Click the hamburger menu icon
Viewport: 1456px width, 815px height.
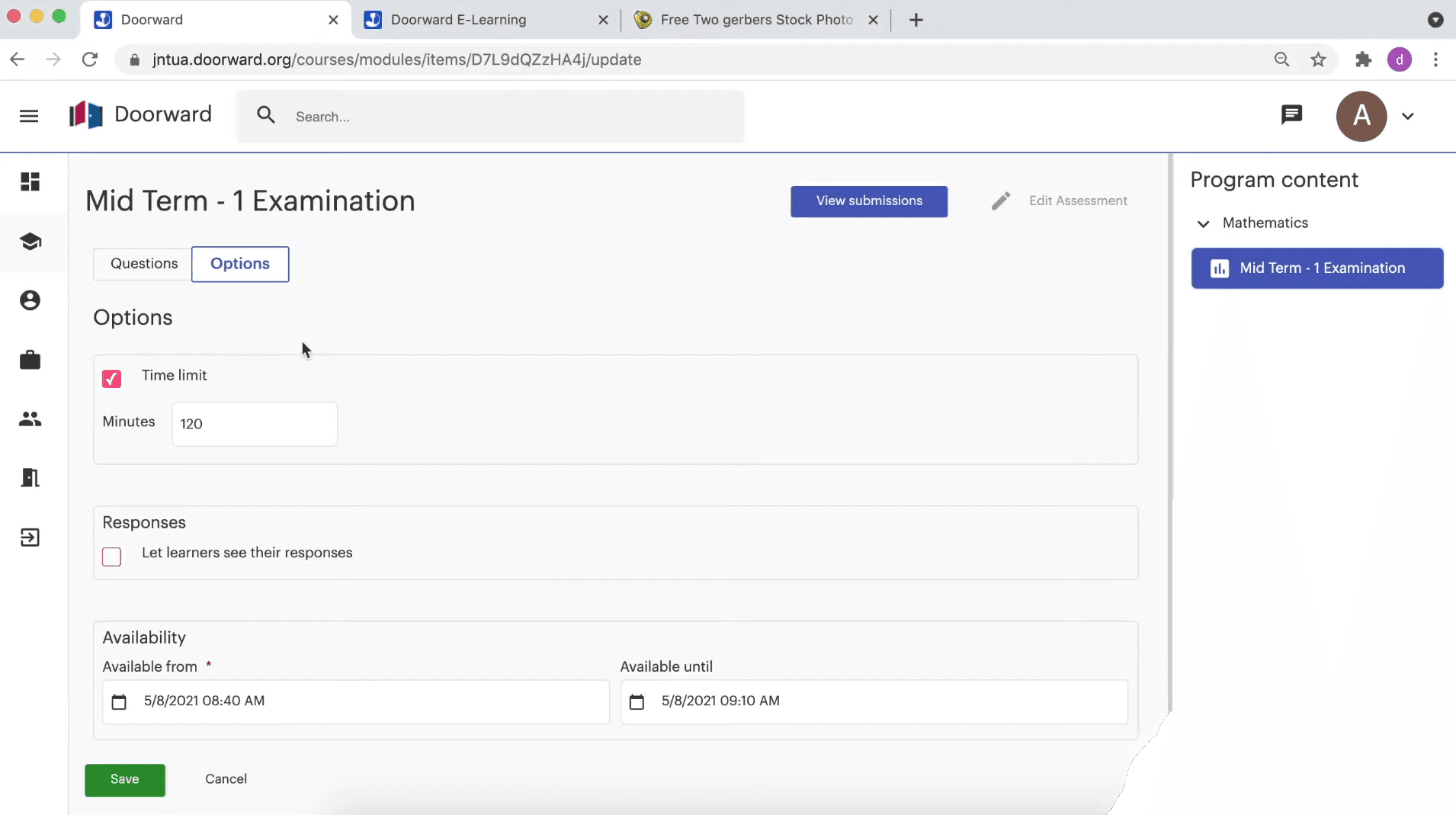pos(29,115)
